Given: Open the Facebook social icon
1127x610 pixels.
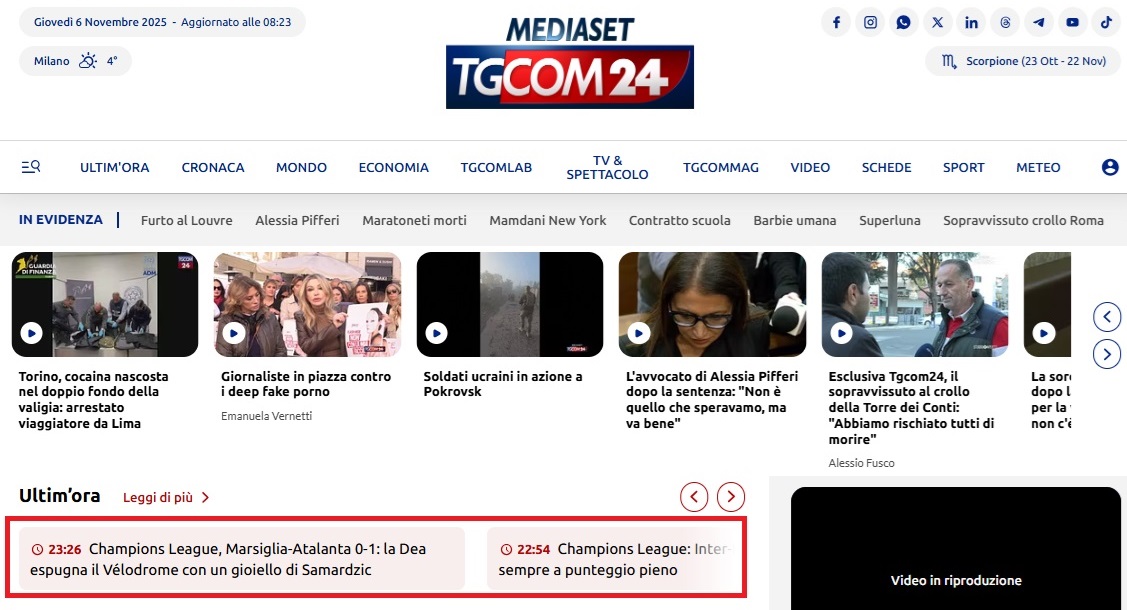Looking at the screenshot, I should tap(836, 22).
